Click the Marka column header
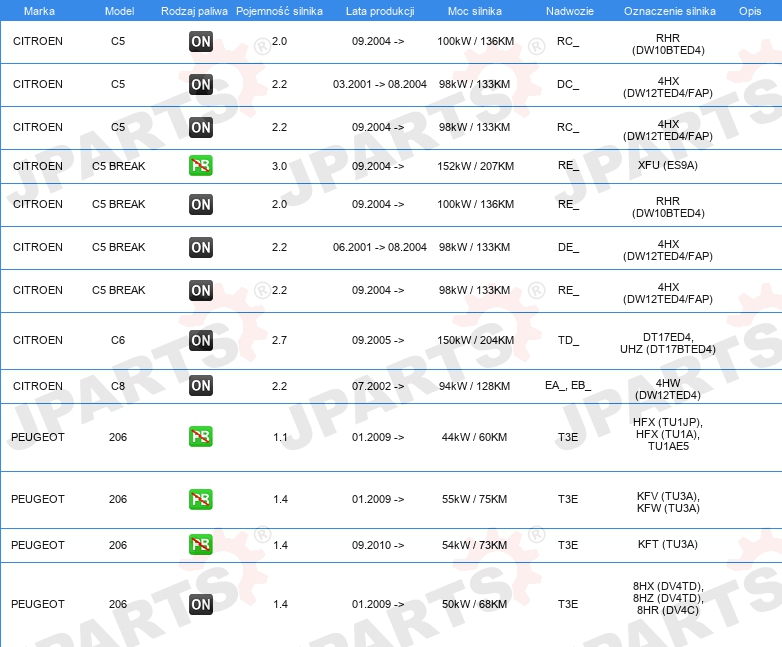The height and width of the screenshot is (647, 782). (39, 11)
